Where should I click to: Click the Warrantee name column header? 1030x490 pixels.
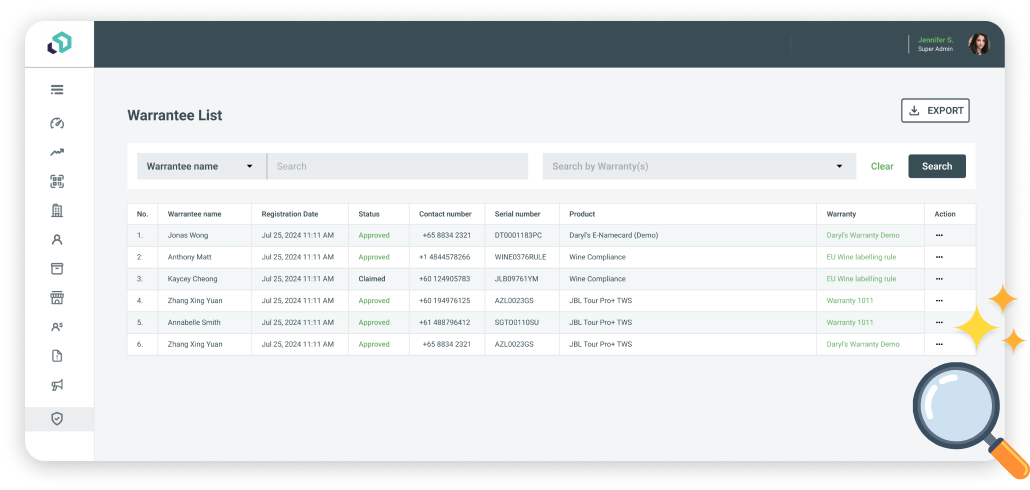[194, 214]
